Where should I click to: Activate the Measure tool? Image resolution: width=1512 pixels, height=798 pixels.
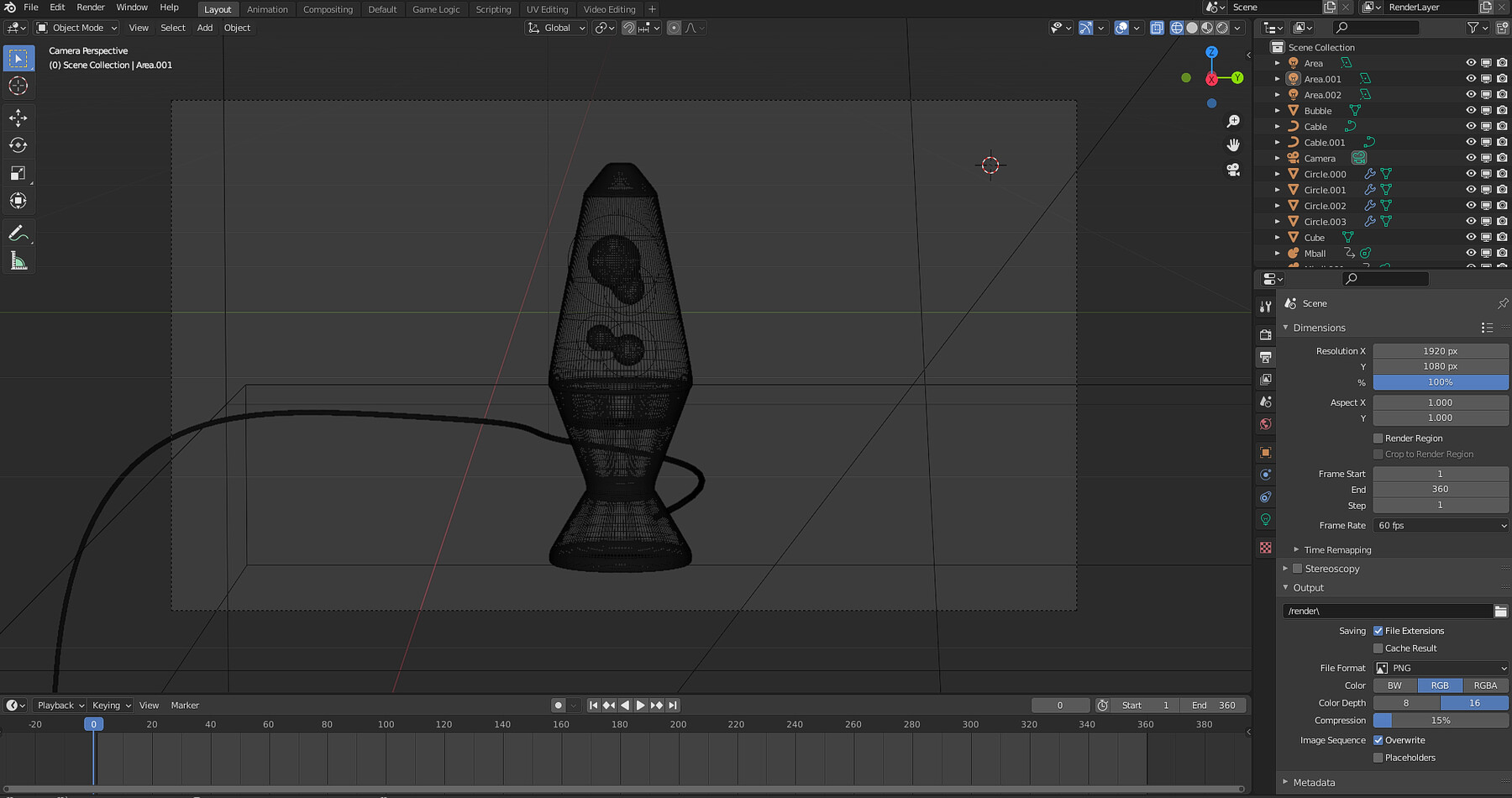(x=18, y=260)
